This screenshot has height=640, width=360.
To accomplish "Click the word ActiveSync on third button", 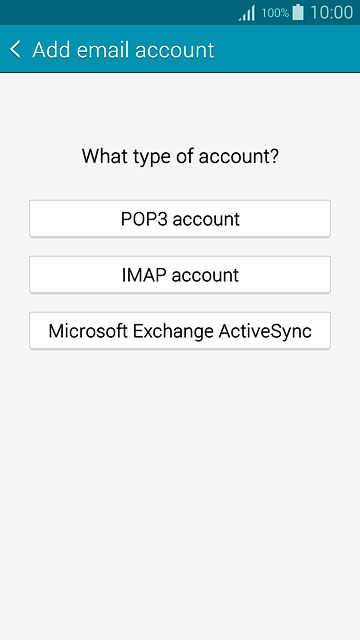I will [265, 331].
